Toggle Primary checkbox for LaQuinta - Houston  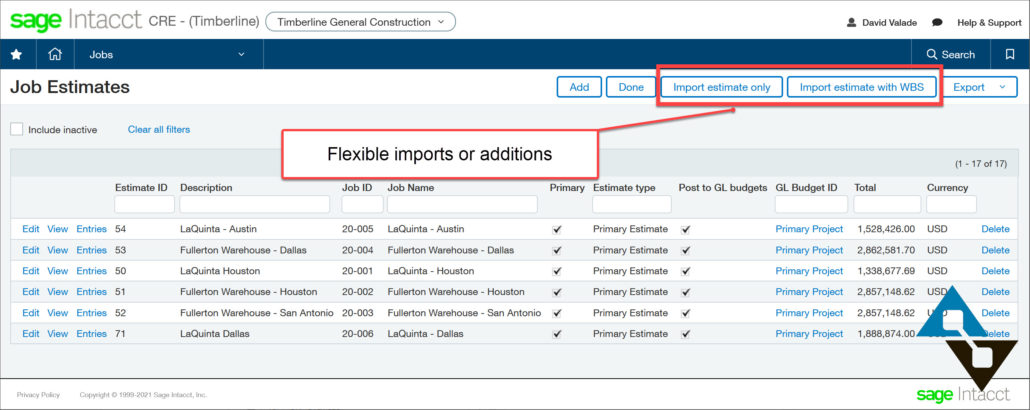tap(557, 271)
